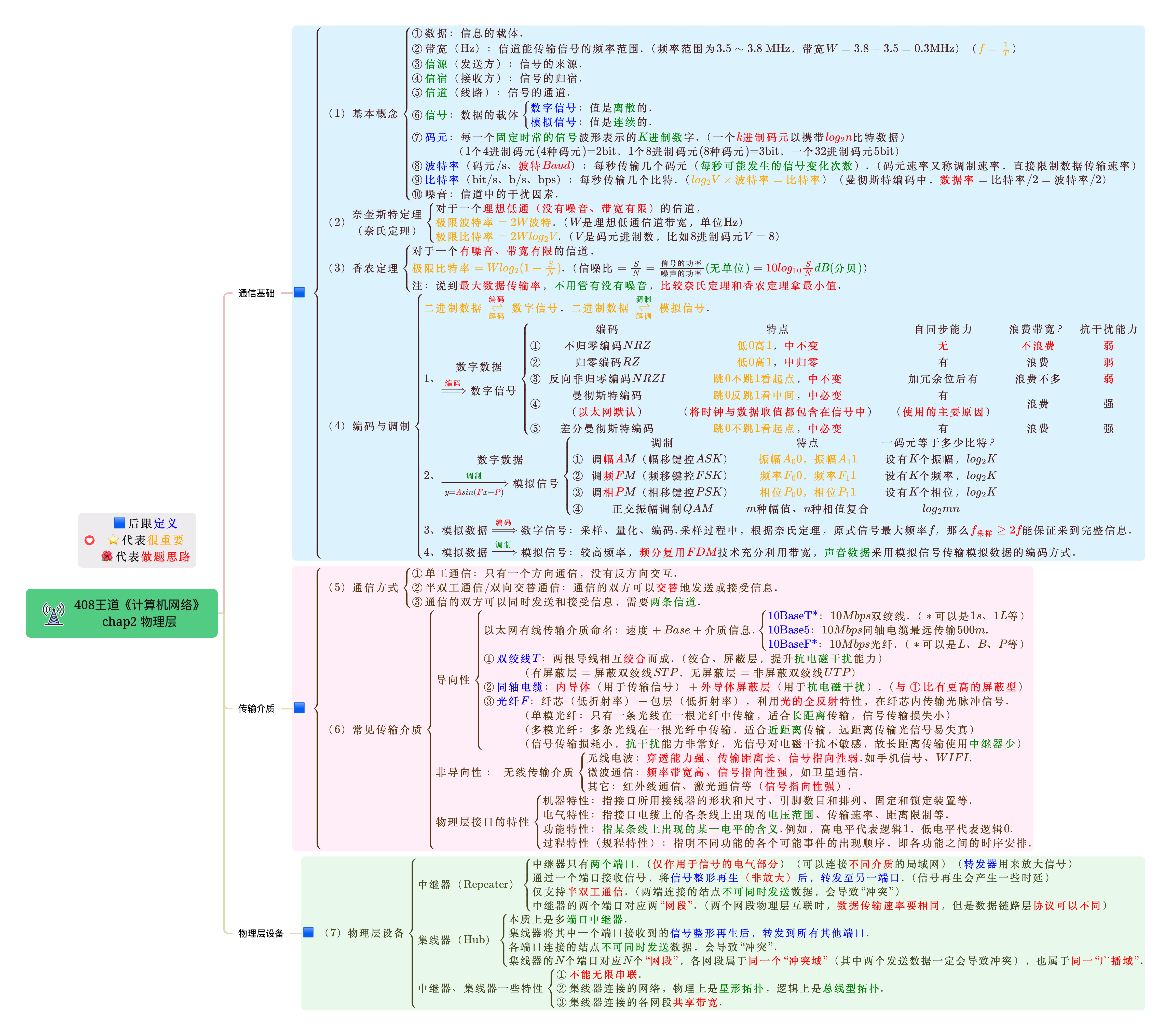Select the 中继器、集线器一些特性 node
This screenshot has height=1036, width=1171.
[480, 988]
